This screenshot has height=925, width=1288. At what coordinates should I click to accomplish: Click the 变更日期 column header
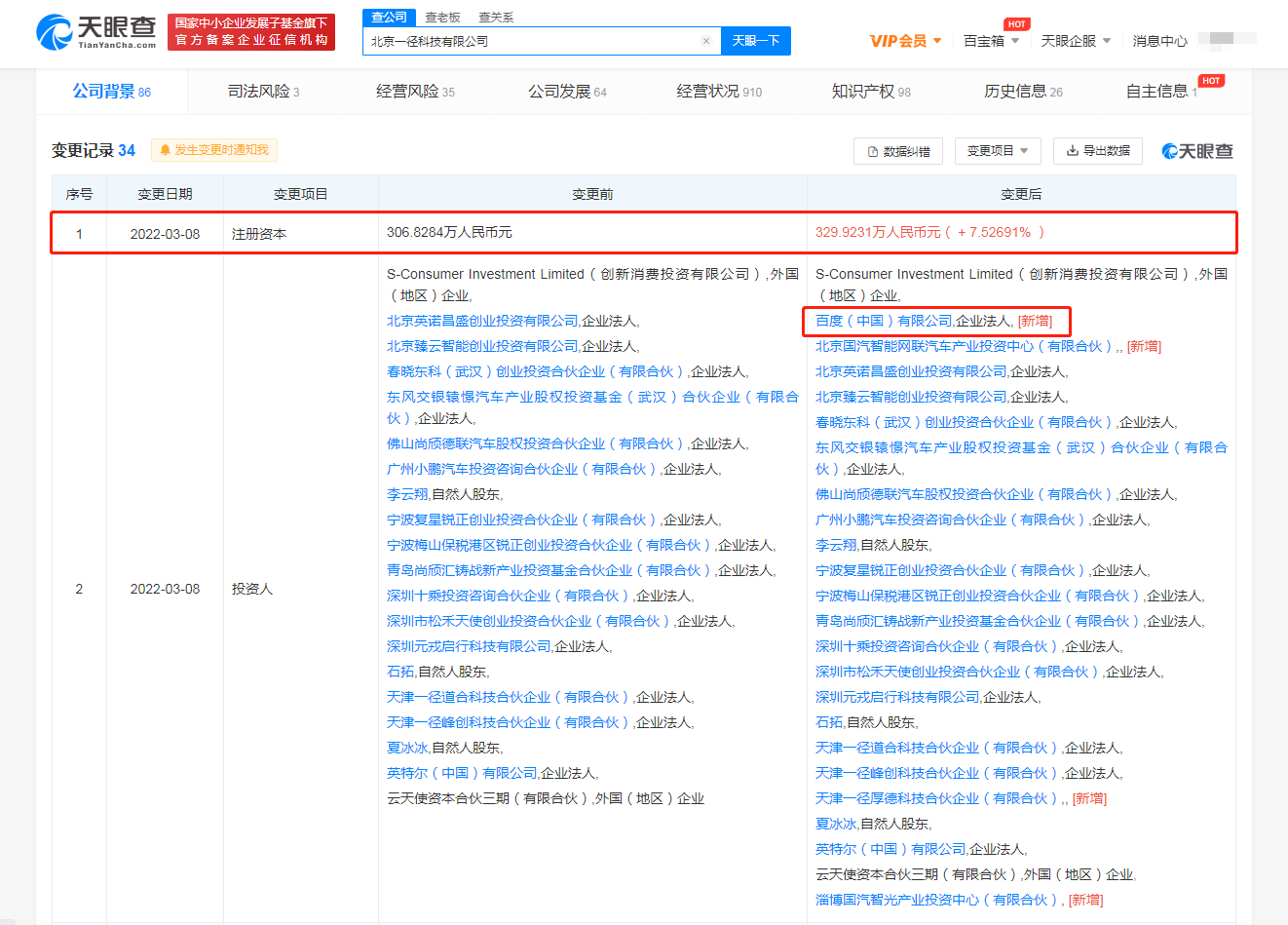click(165, 194)
